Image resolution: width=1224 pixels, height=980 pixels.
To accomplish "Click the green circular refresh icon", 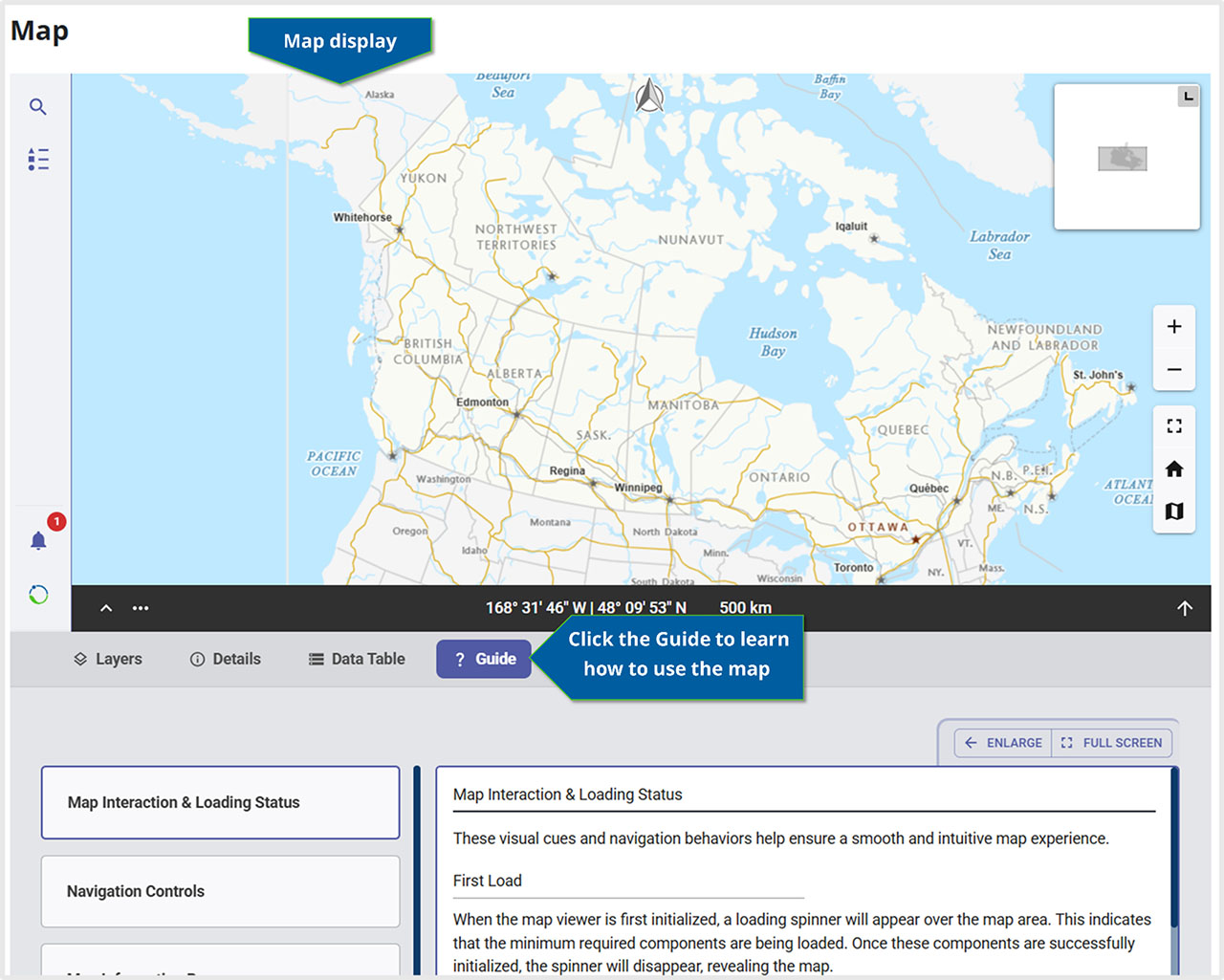I will 38,595.
